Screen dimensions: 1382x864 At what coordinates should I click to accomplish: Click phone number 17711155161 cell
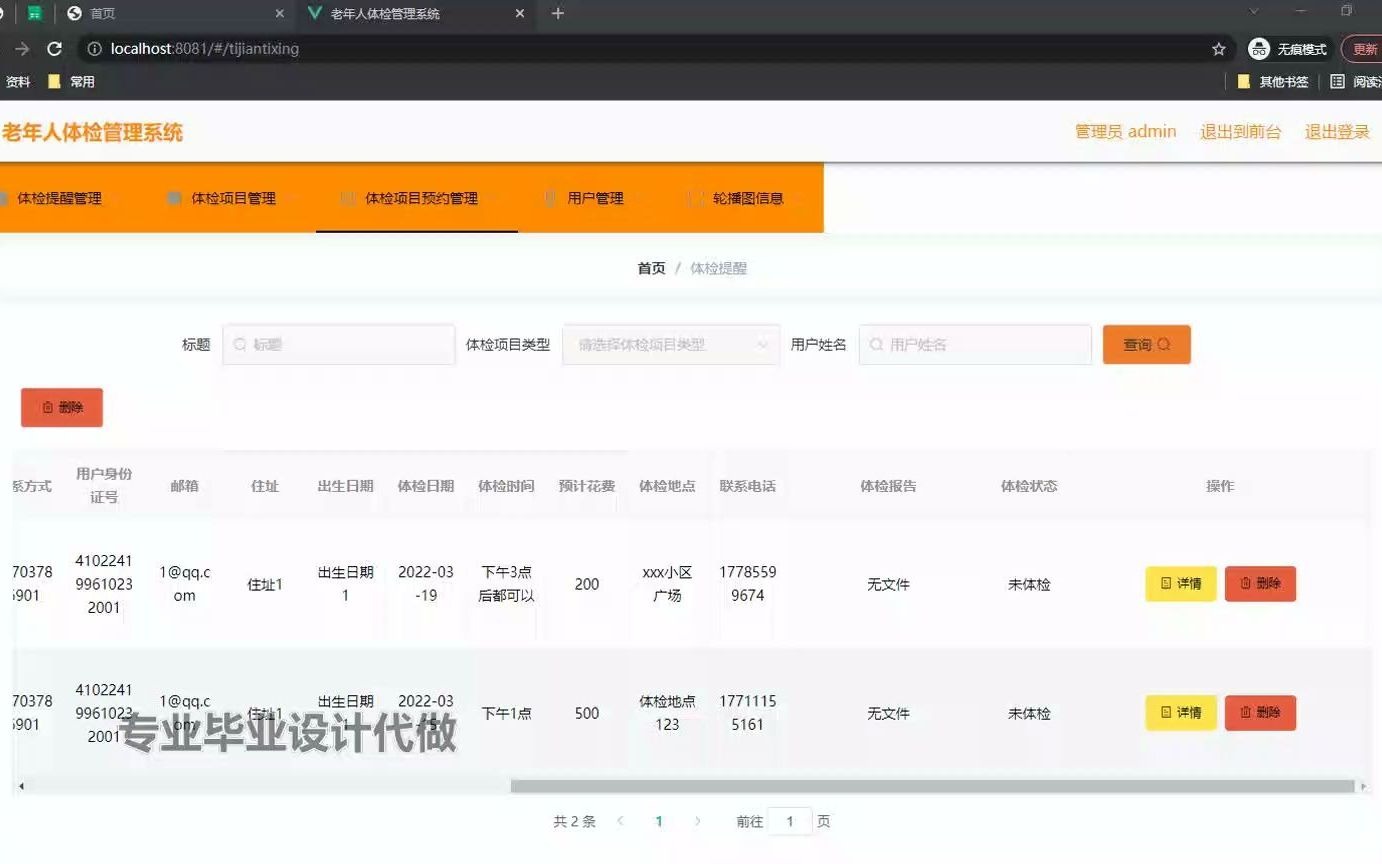point(748,713)
